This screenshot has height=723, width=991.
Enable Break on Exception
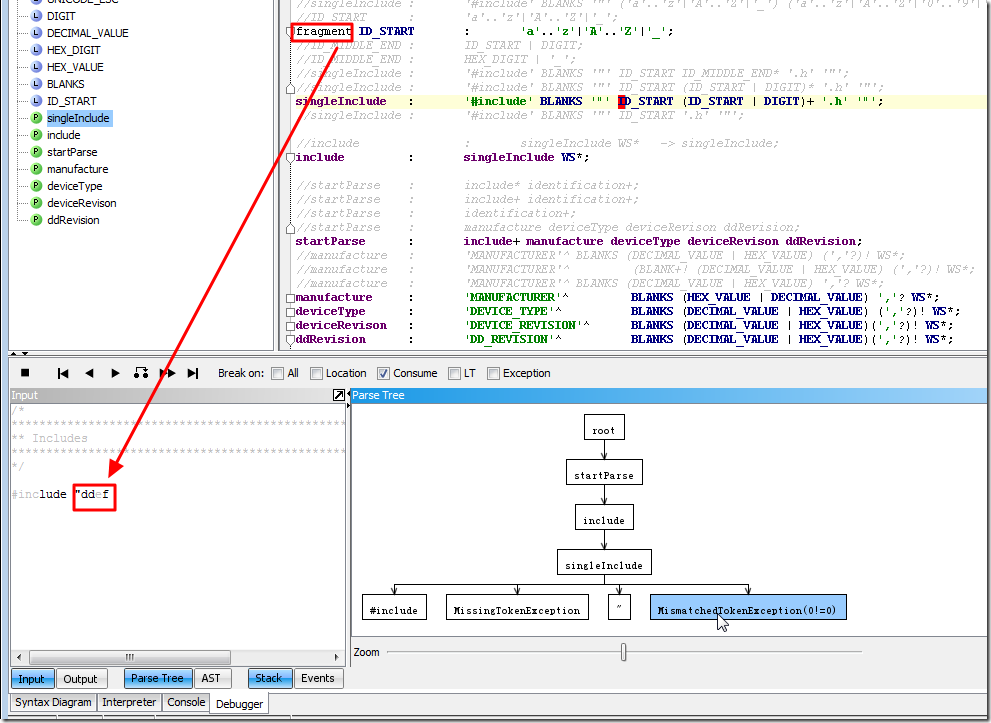[494, 373]
